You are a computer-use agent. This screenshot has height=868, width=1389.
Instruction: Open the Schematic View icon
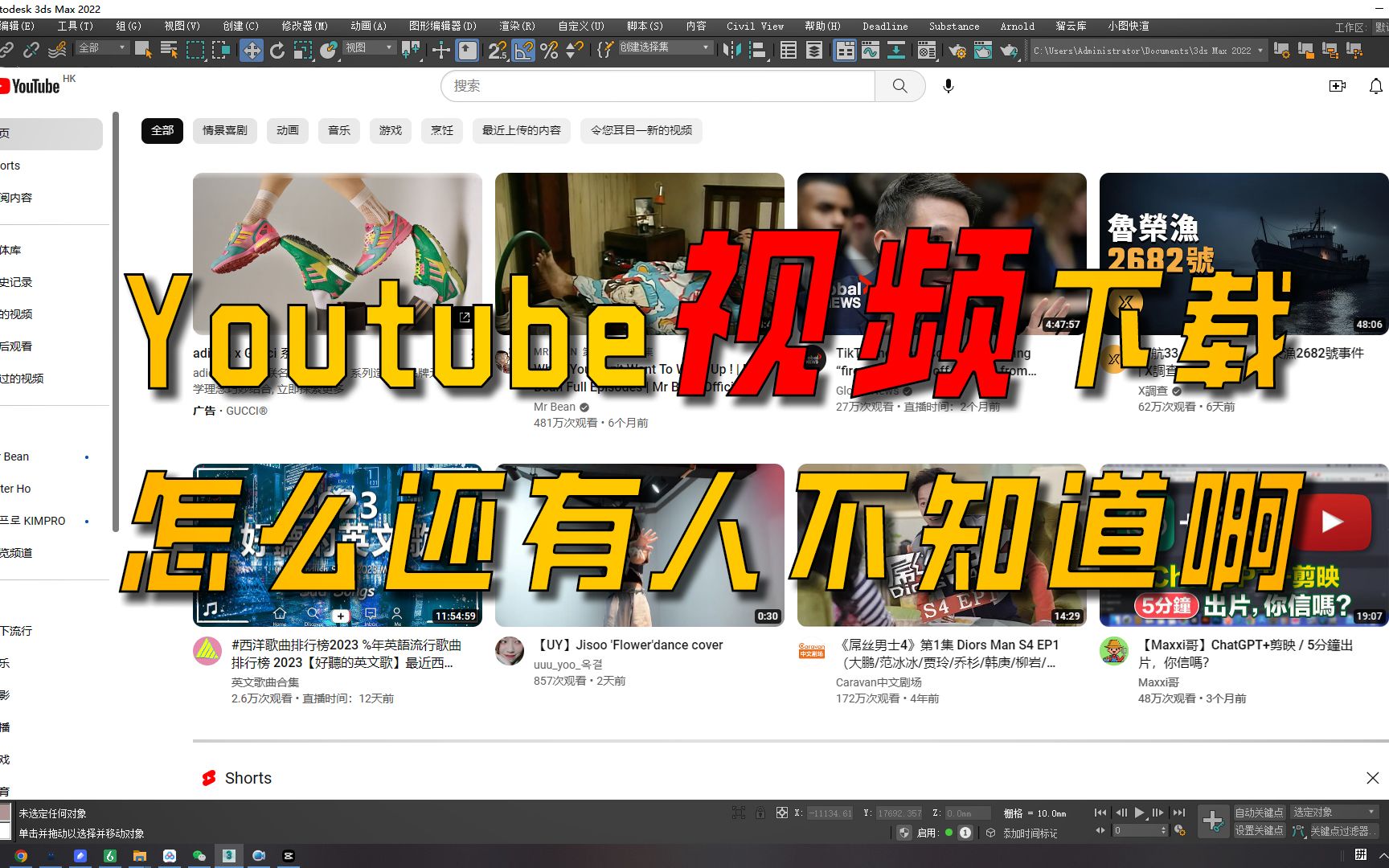(x=896, y=50)
